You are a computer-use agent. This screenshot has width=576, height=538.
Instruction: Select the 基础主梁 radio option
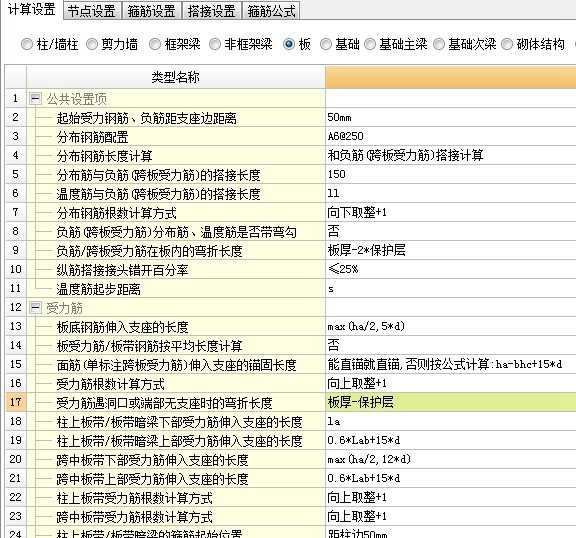(x=370, y=44)
